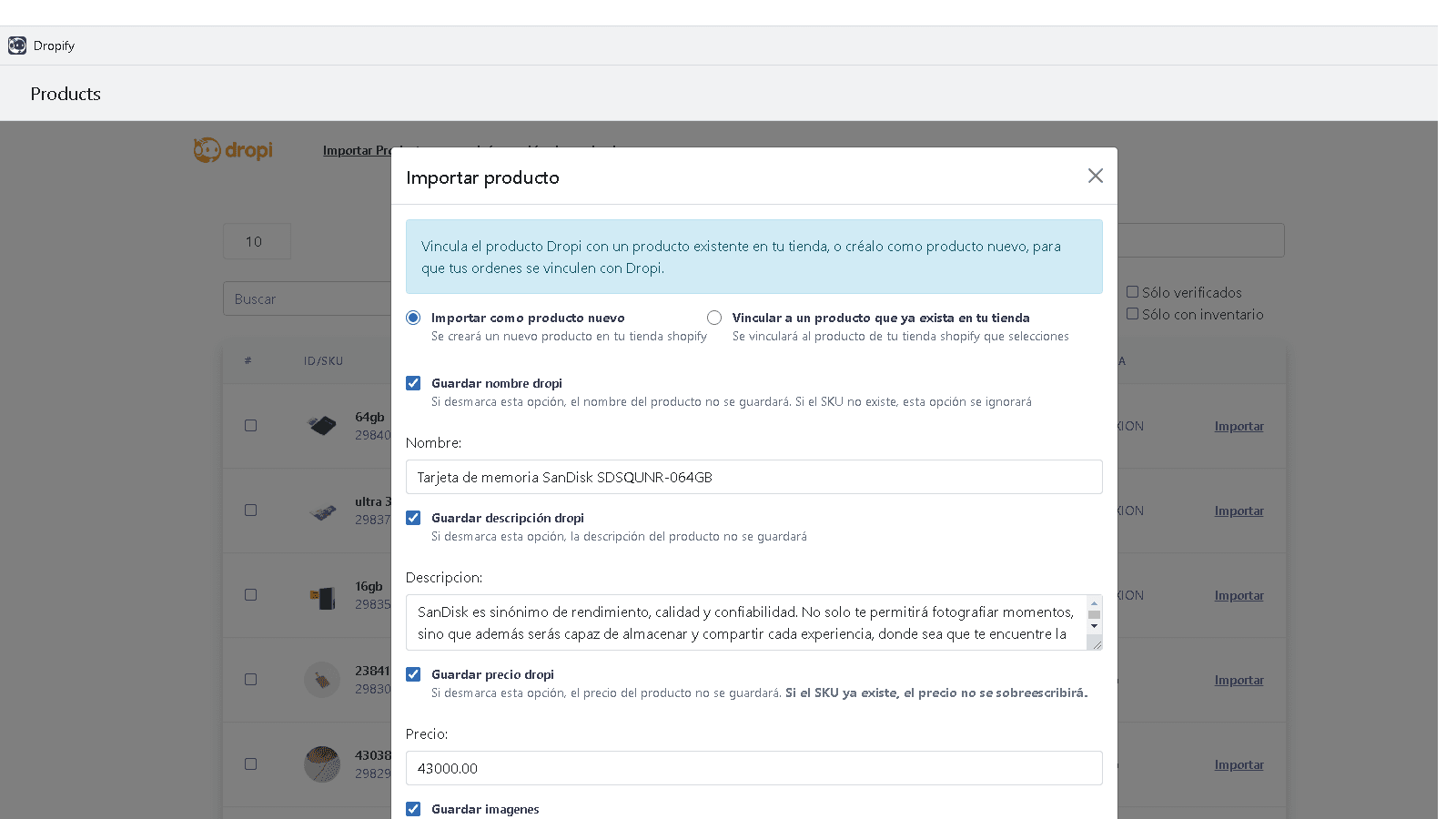Image resolution: width=1456 pixels, height=819 pixels.
Task: Click Importar link in ultra row
Action: tap(1239, 511)
